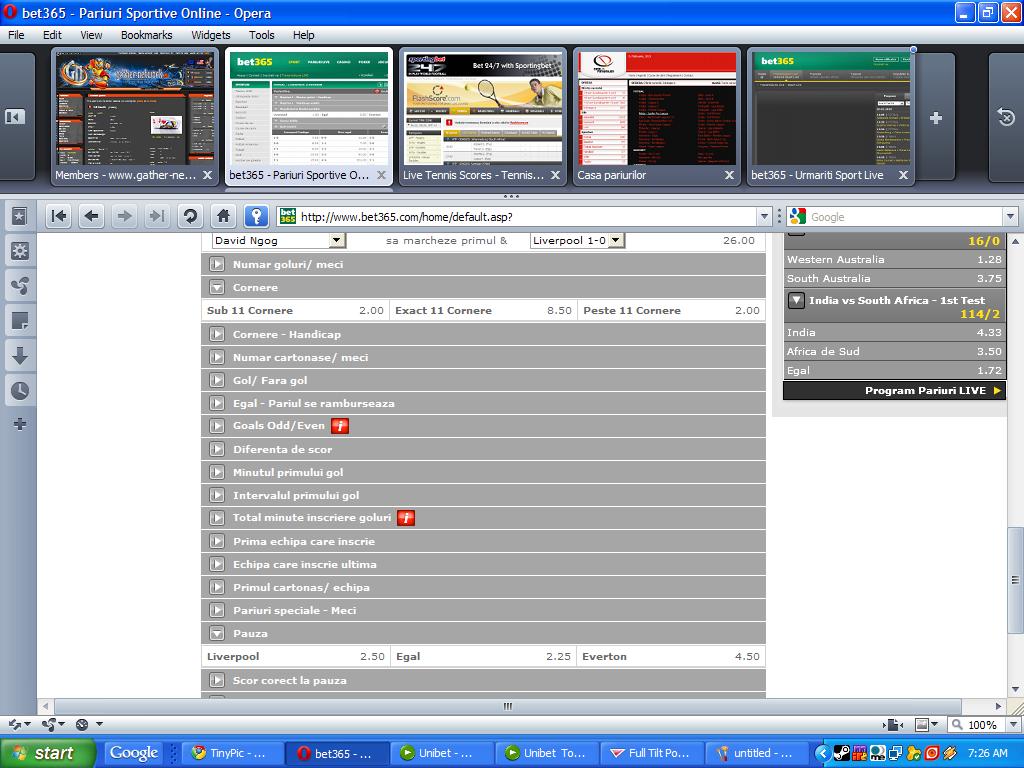Bet on Sub 11 Cornere at 2.00
Screen dimensions: 1024x768
tap(295, 311)
